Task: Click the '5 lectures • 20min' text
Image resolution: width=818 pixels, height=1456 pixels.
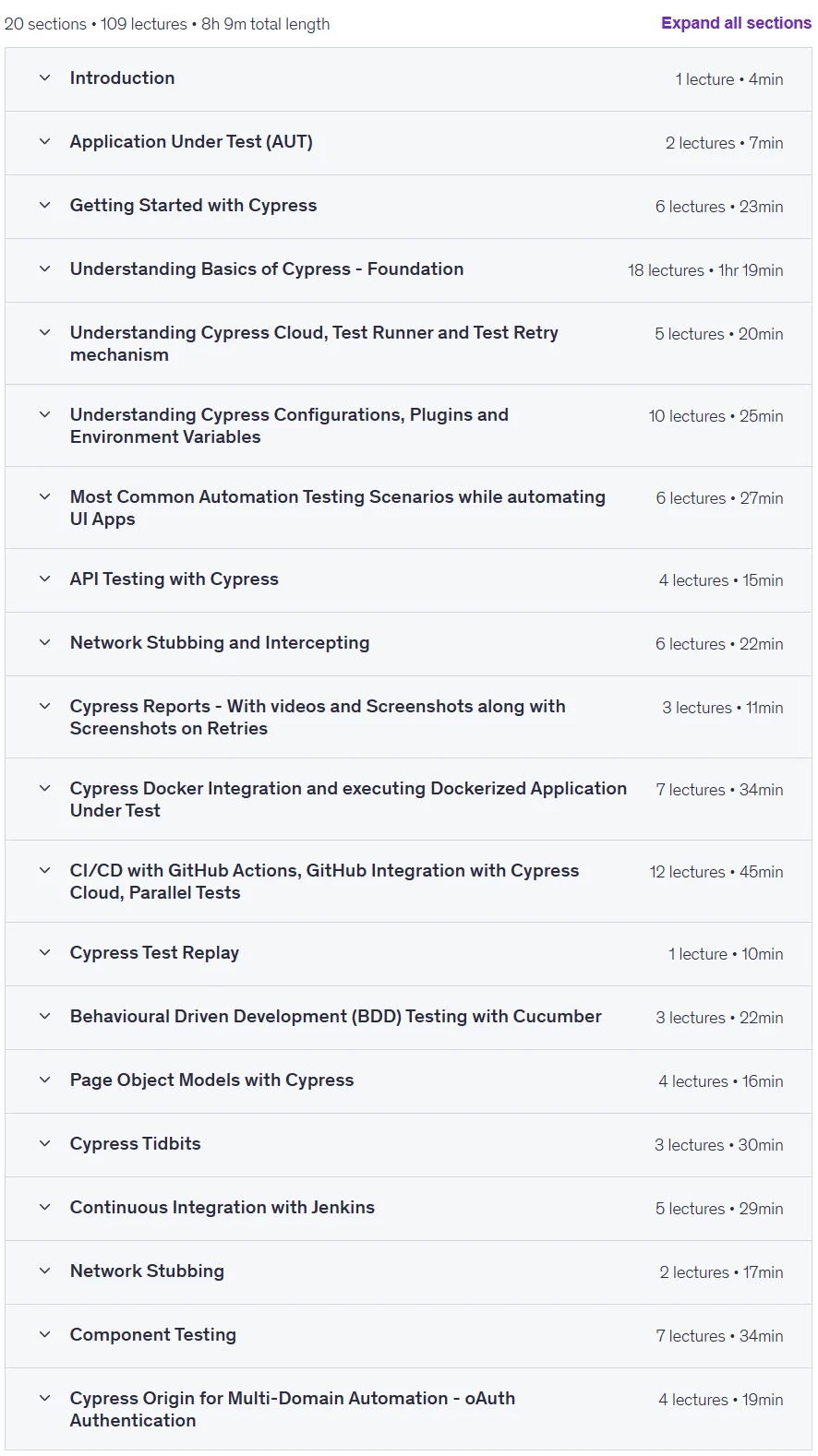Action: (719, 334)
